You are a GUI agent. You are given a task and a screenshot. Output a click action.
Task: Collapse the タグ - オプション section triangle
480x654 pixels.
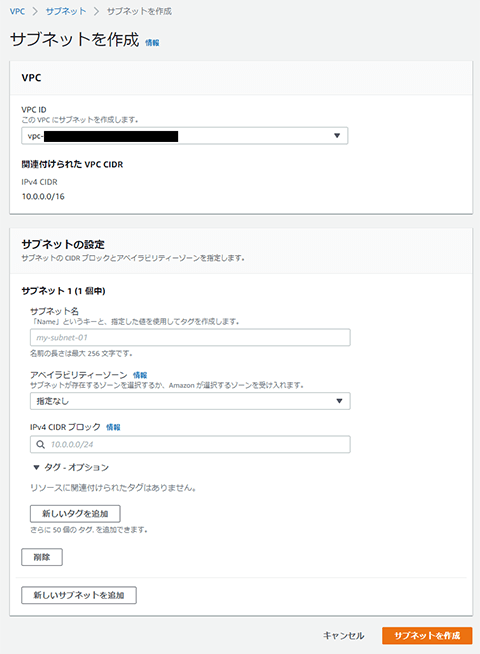point(36,468)
